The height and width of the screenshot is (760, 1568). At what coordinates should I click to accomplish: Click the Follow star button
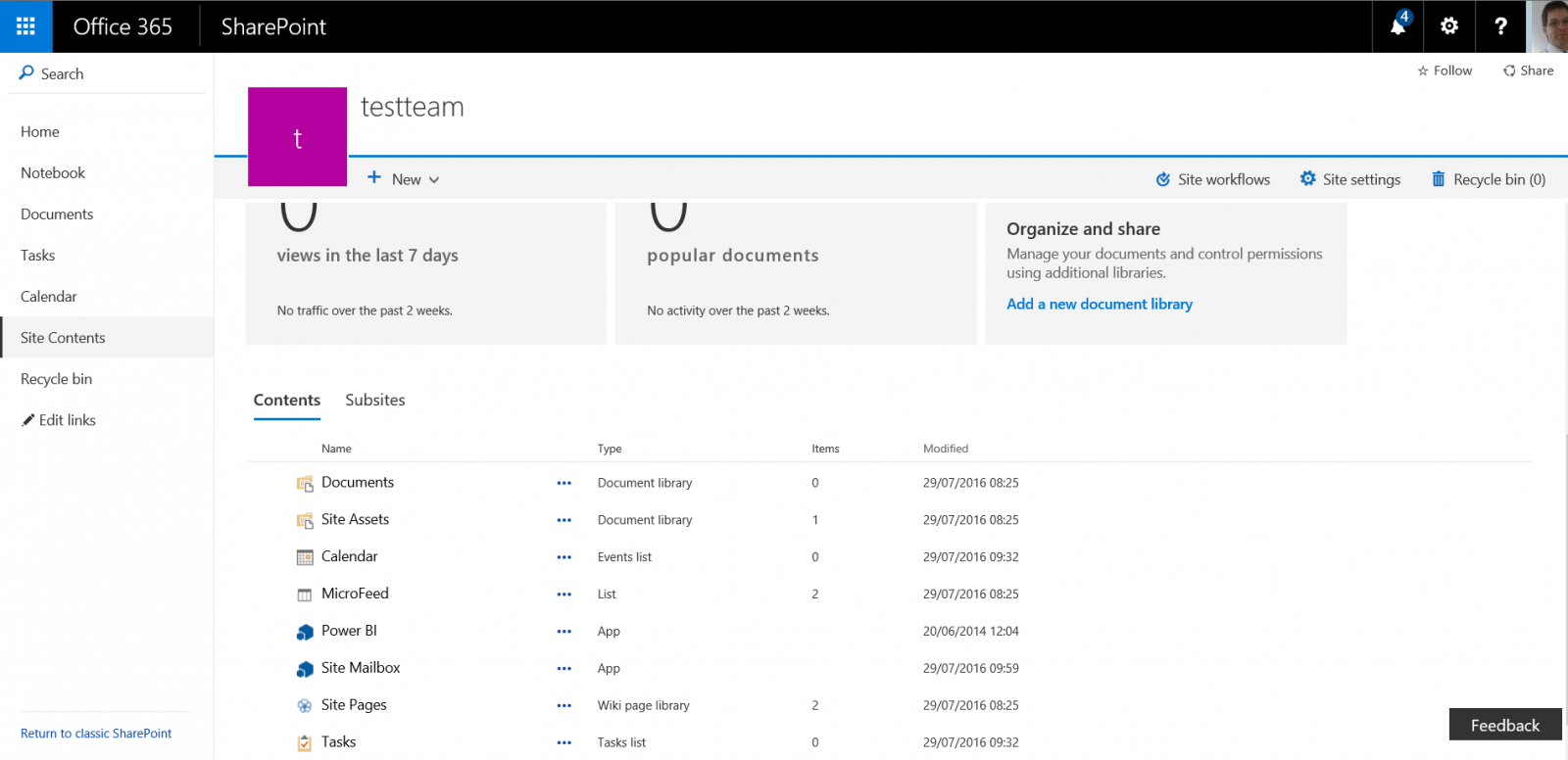[1445, 71]
